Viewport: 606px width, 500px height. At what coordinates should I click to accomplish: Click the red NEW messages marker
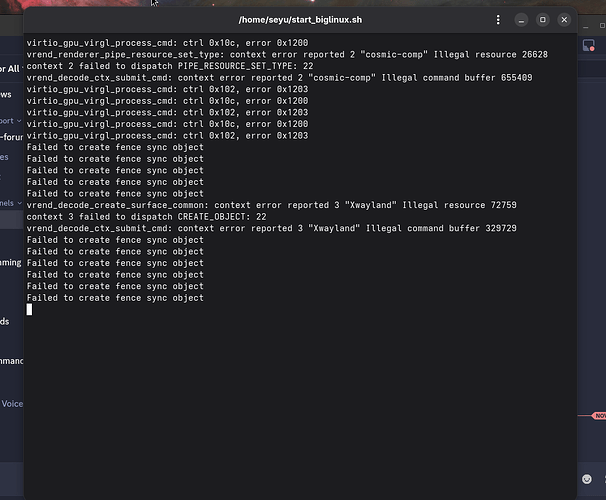point(598,415)
